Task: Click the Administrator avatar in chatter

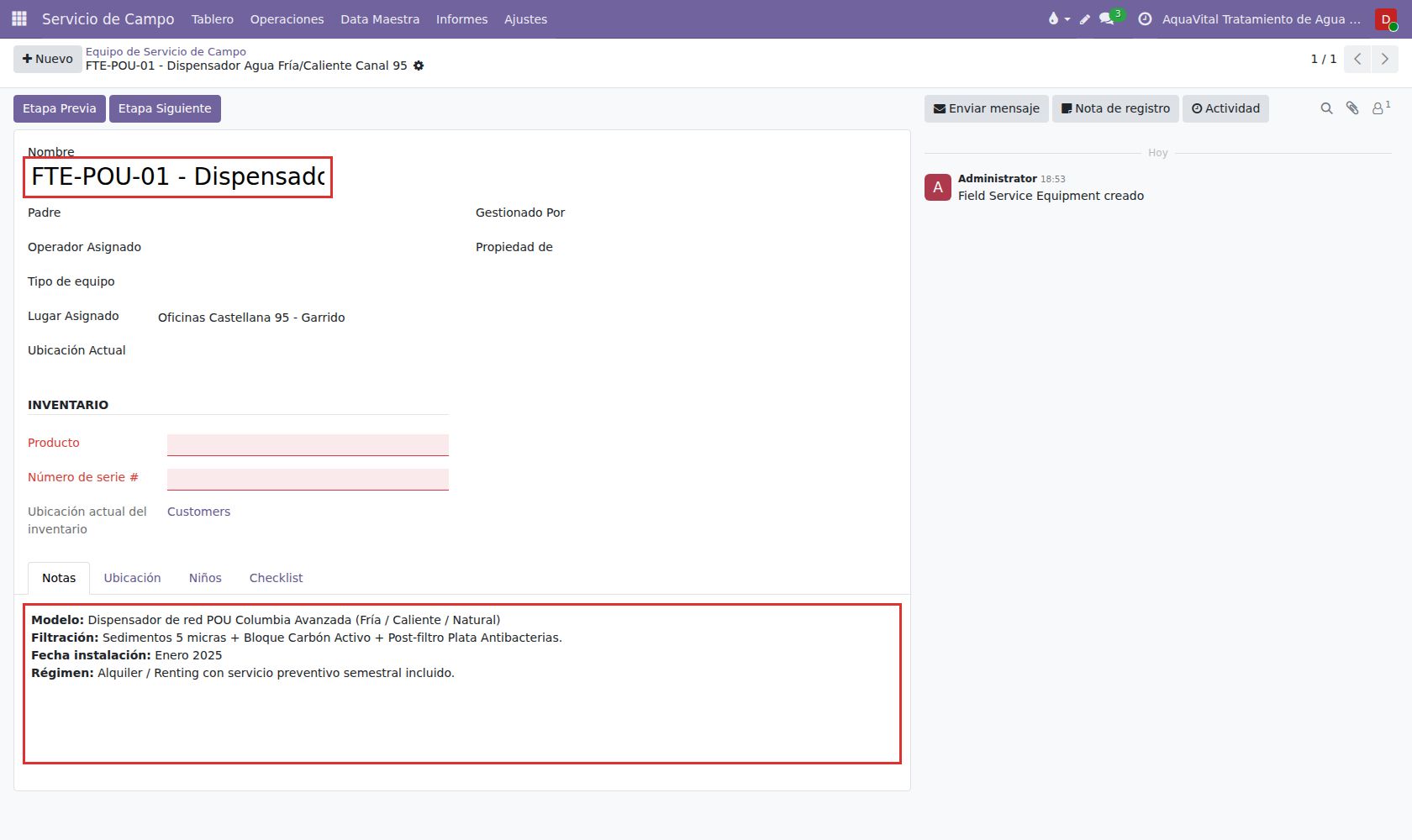Action: pyautogui.click(x=938, y=187)
